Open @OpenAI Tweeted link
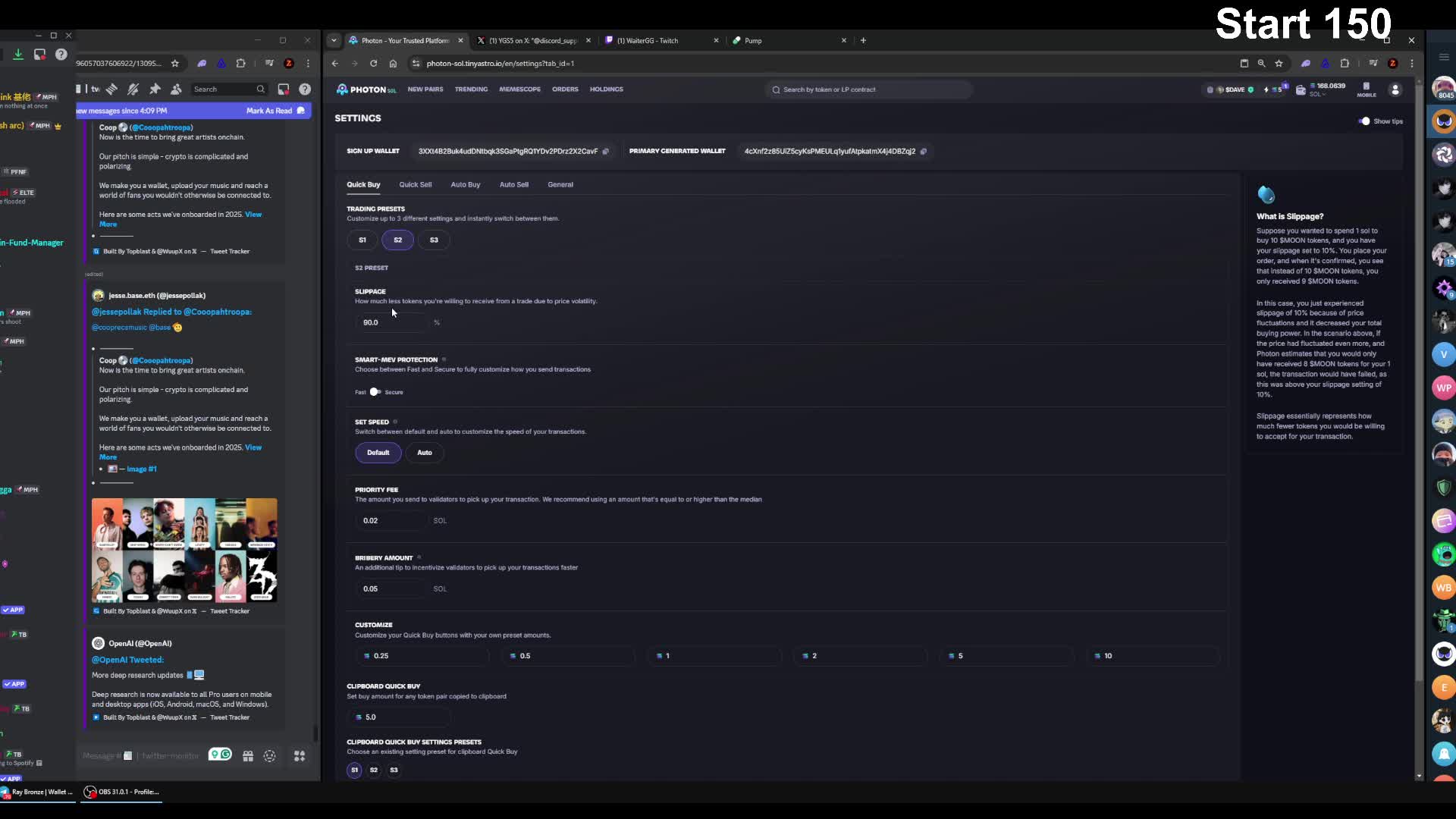Viewport: 1456px width, 819px height. (x=127, y=661)
